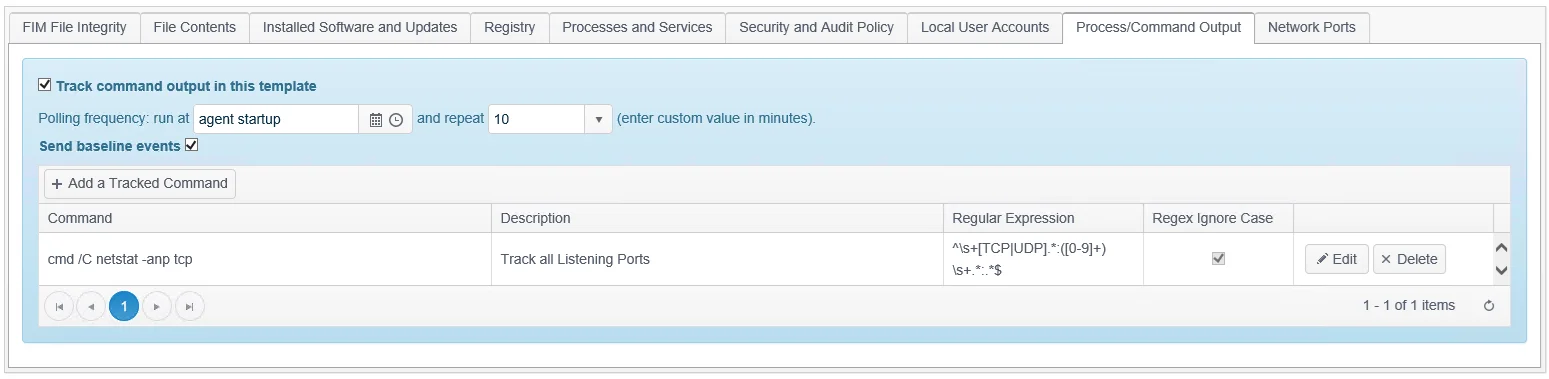
Task: Go to previous page arrow
Action: [91, 306]
